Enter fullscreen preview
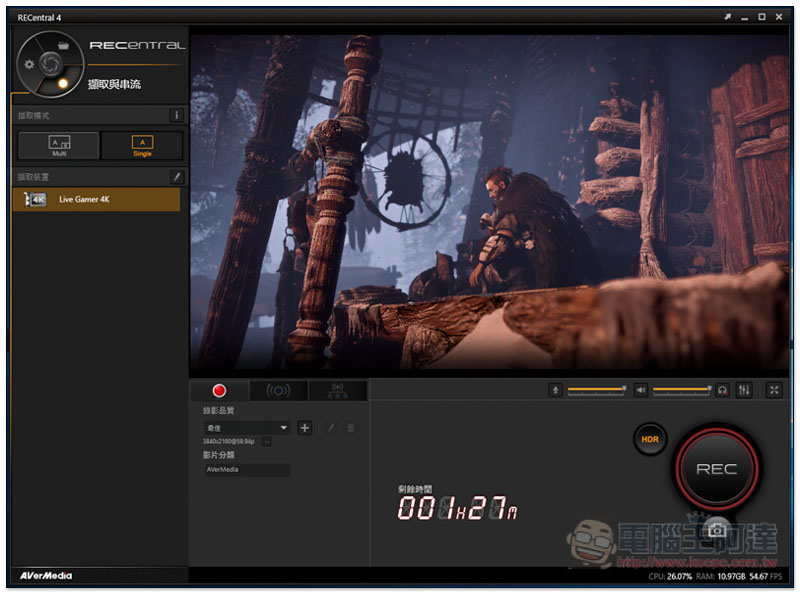The width and height of the screenshot is (800, 595). point(774,390)
